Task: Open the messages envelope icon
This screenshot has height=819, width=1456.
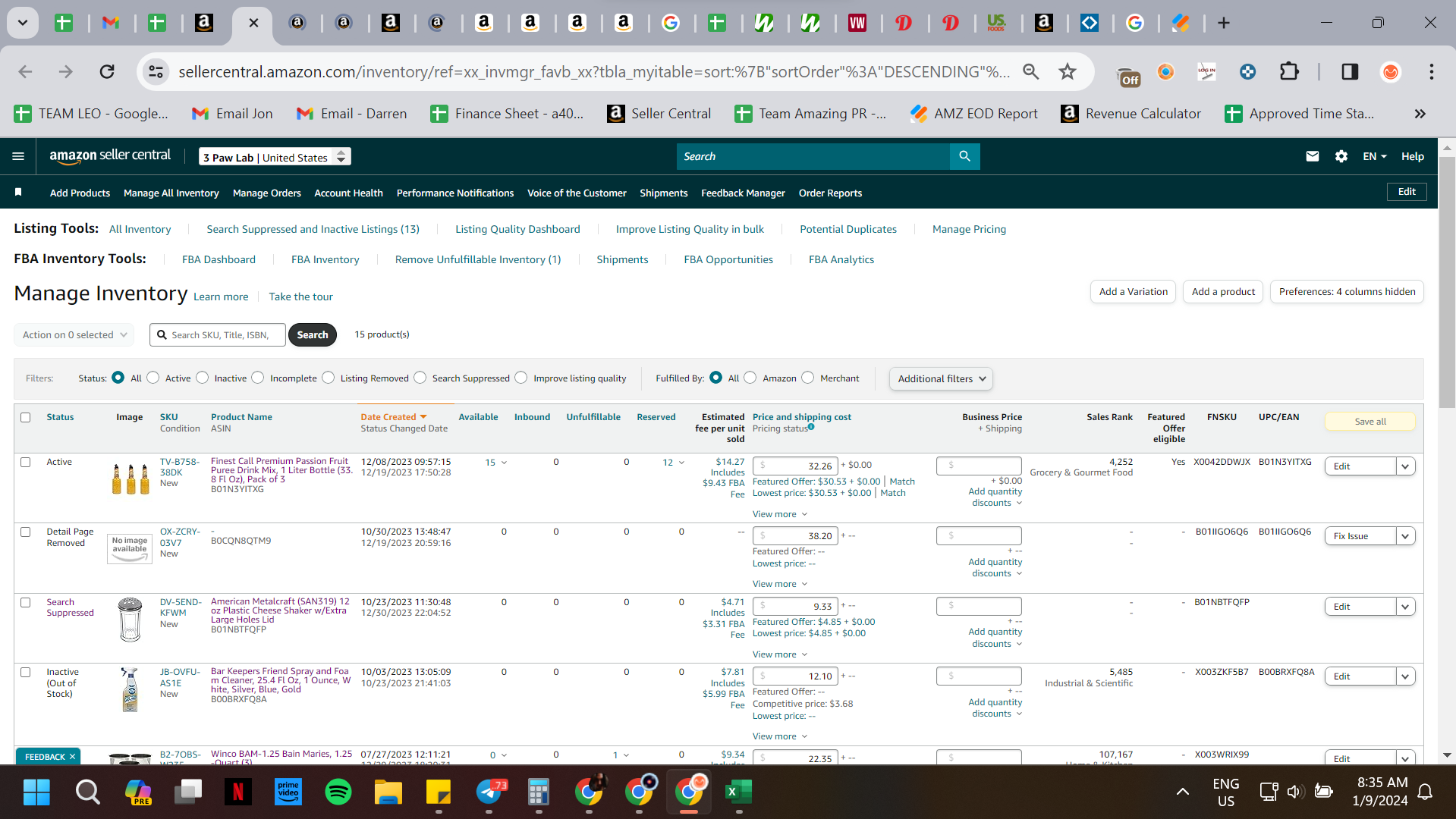Action: (1312, 156)
